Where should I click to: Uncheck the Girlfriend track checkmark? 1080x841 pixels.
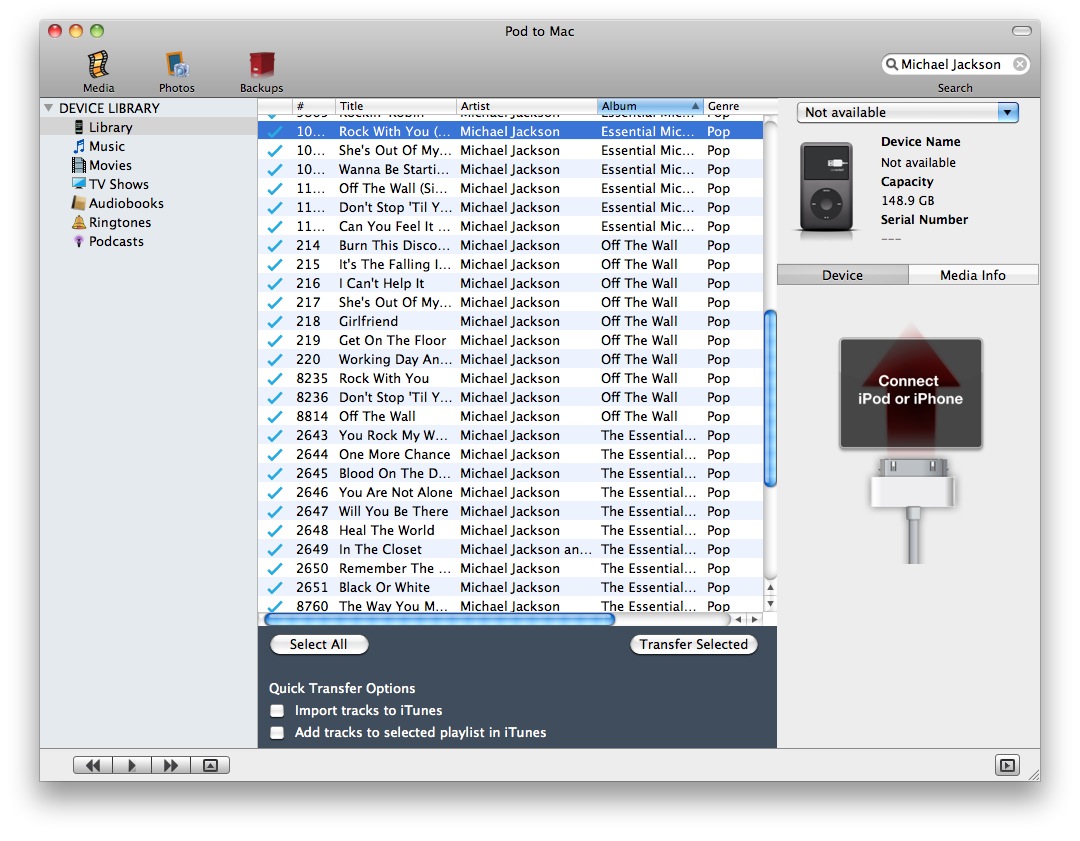coord(274,322)
